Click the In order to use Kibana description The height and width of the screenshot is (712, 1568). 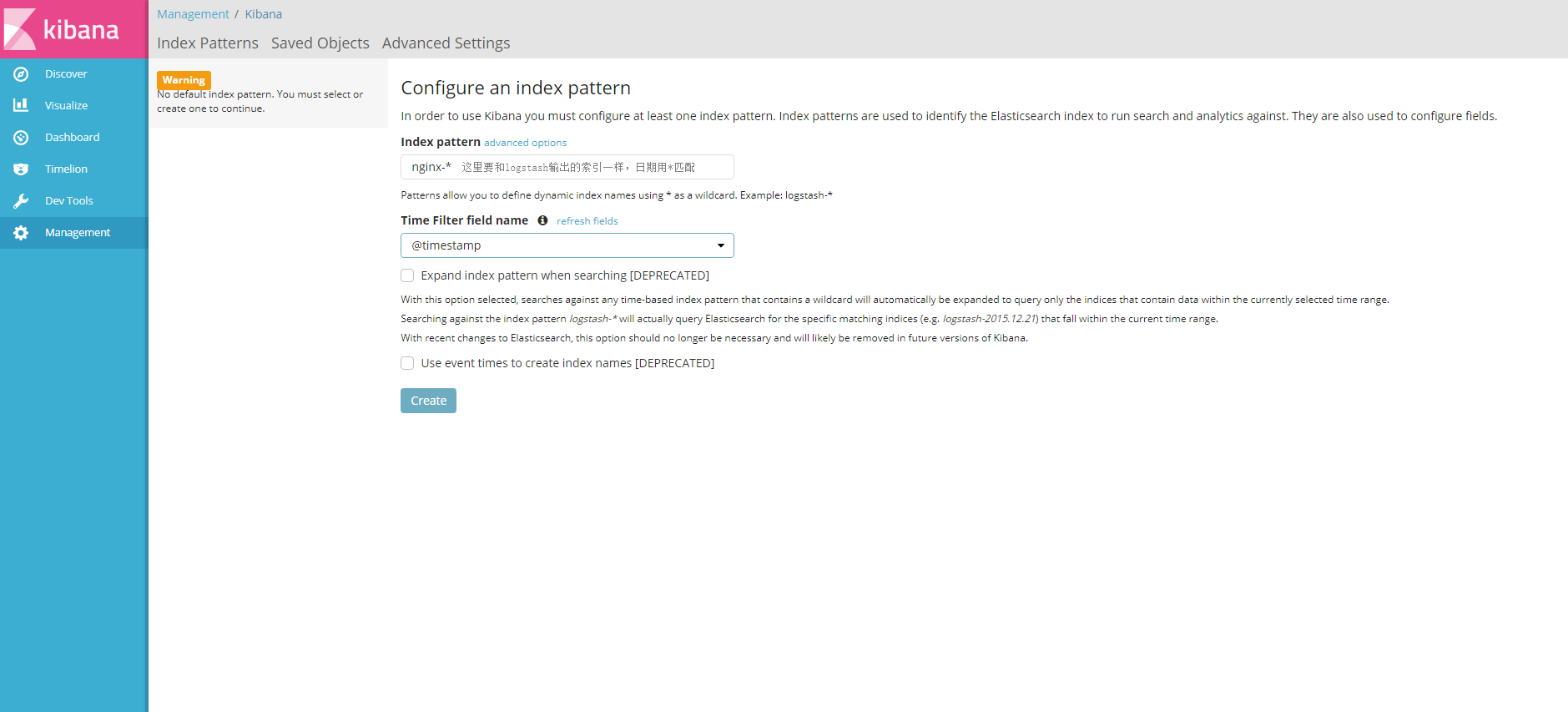click(x=949, y=116)
